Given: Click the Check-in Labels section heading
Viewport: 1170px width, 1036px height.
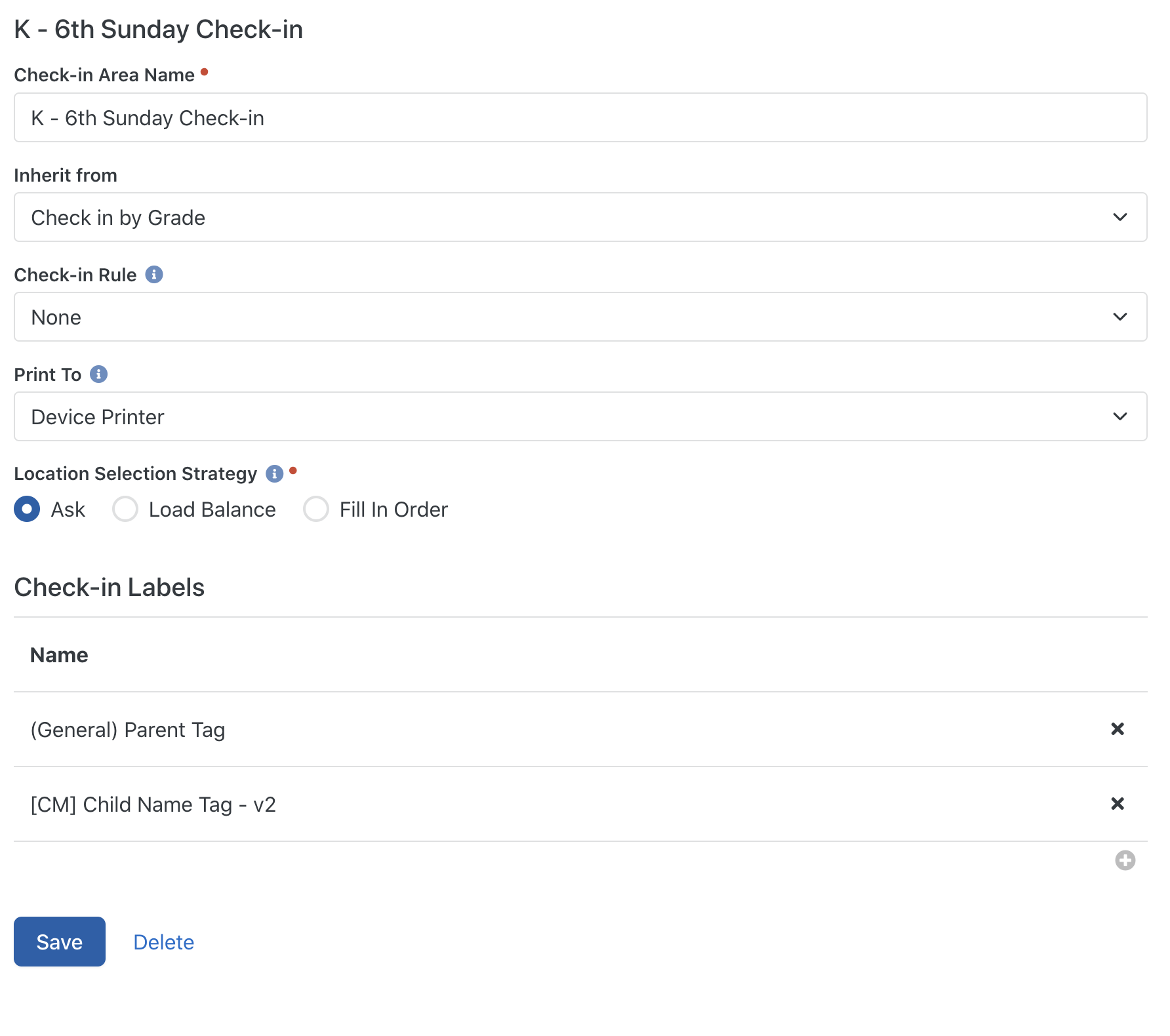Looking at the screenshot, I should coord(109,588).
